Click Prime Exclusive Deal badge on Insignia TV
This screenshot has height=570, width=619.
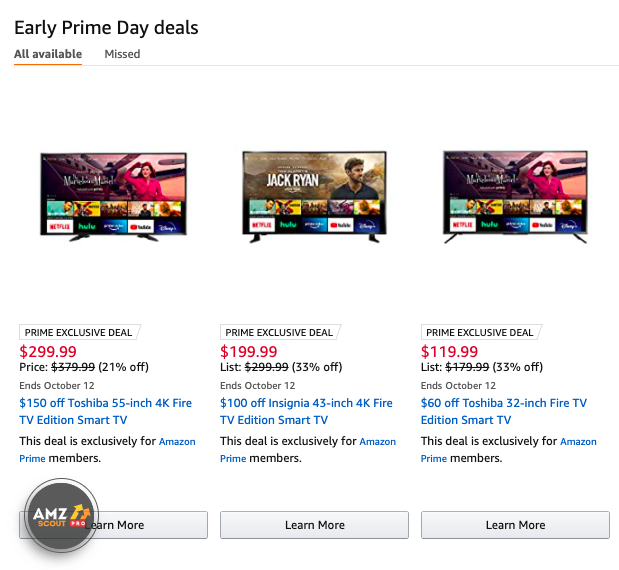pos(279,332)
